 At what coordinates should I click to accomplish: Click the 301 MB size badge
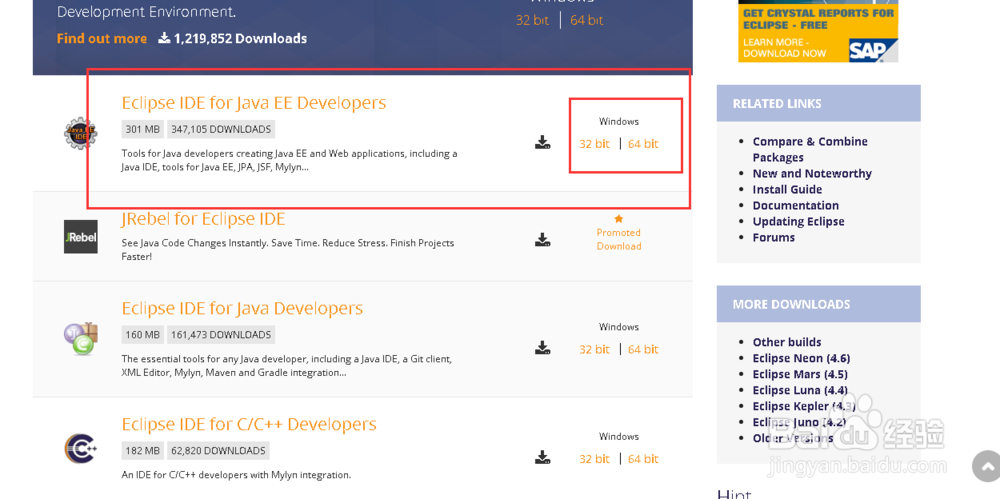pos(142,129)
